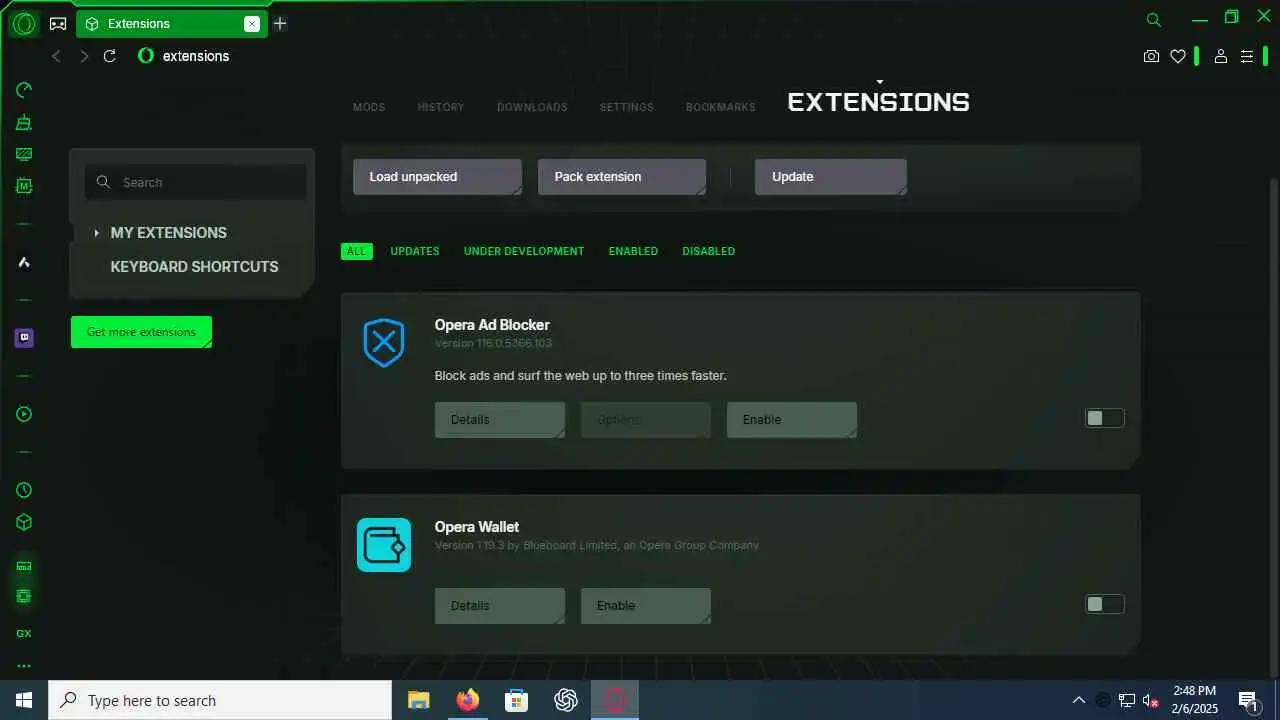Open History clock icon in sidebar
Screen dimensions: 1280x720
[x=24, y=490]
